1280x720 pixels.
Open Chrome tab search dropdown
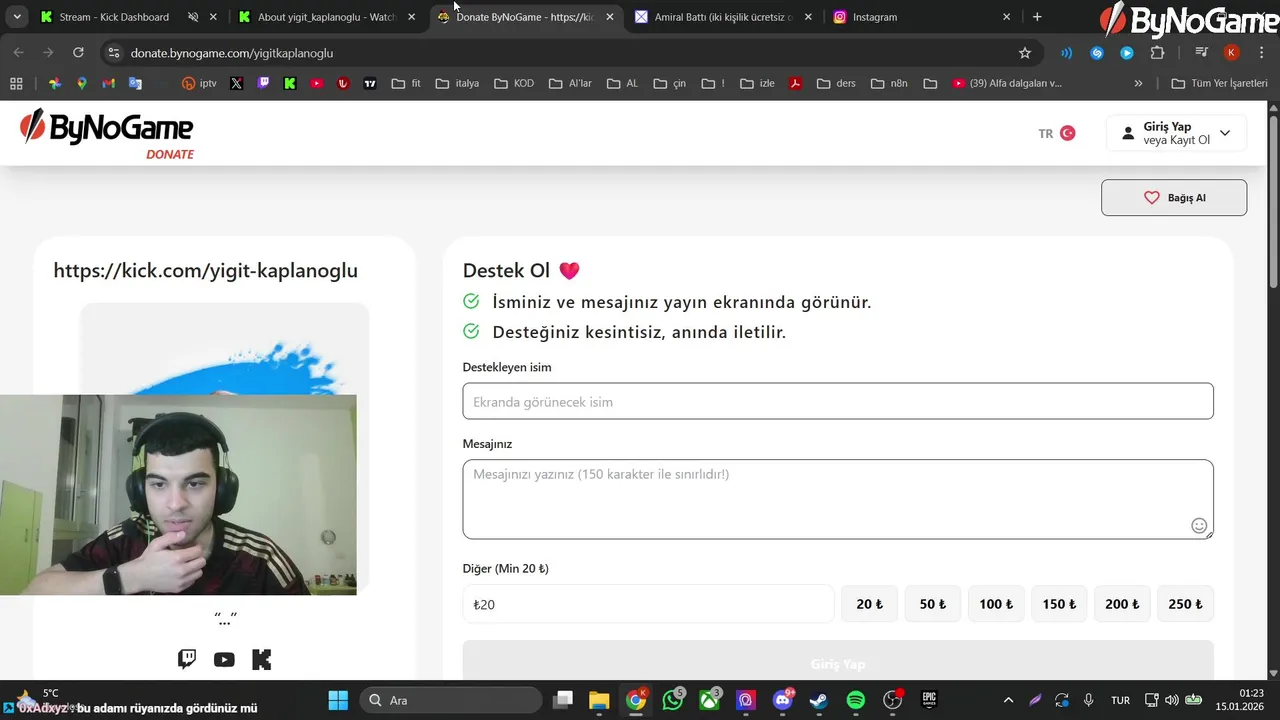point(17,17)
